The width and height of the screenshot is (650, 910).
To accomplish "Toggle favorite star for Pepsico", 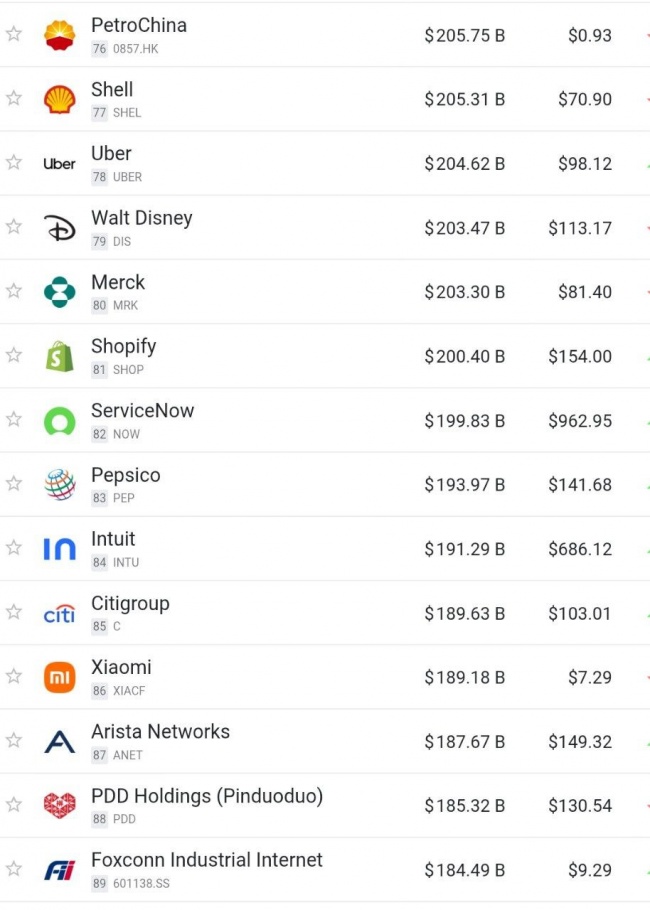I will tap(14, 484).
